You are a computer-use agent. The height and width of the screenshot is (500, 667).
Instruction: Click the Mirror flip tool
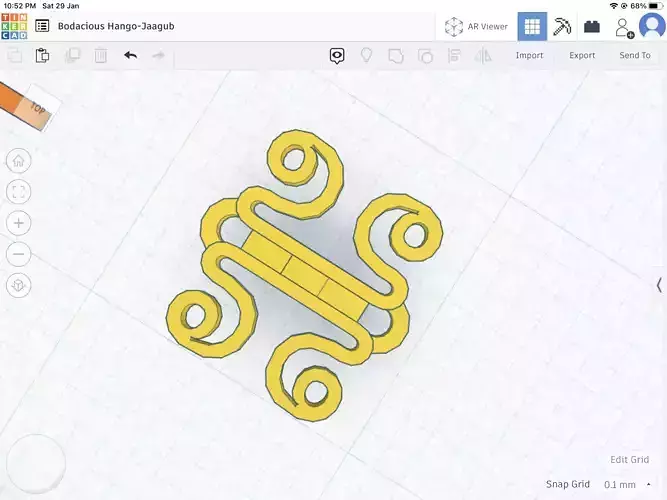click(483, 56)
